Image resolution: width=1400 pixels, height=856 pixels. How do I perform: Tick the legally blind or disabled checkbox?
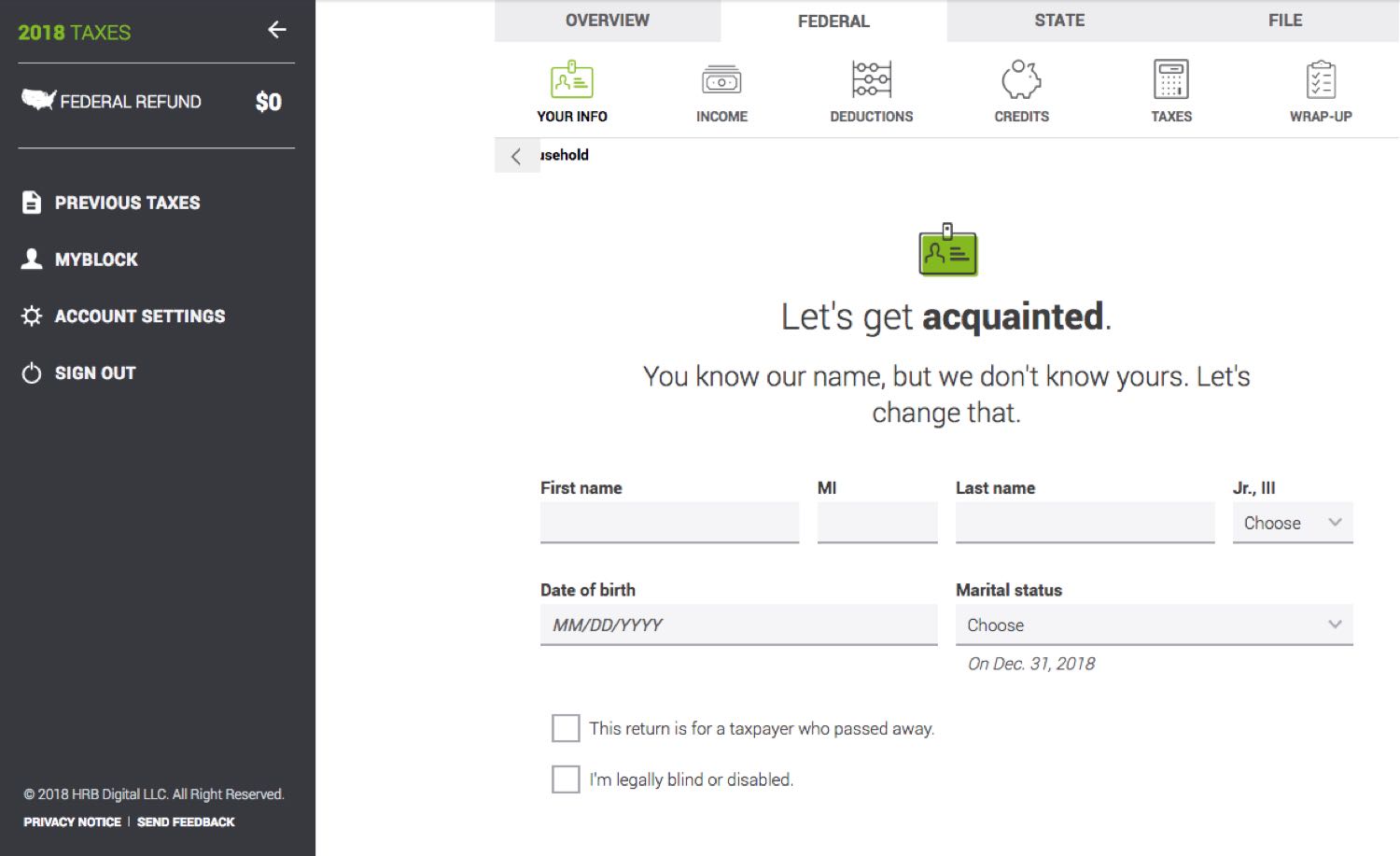coord(566,779)
